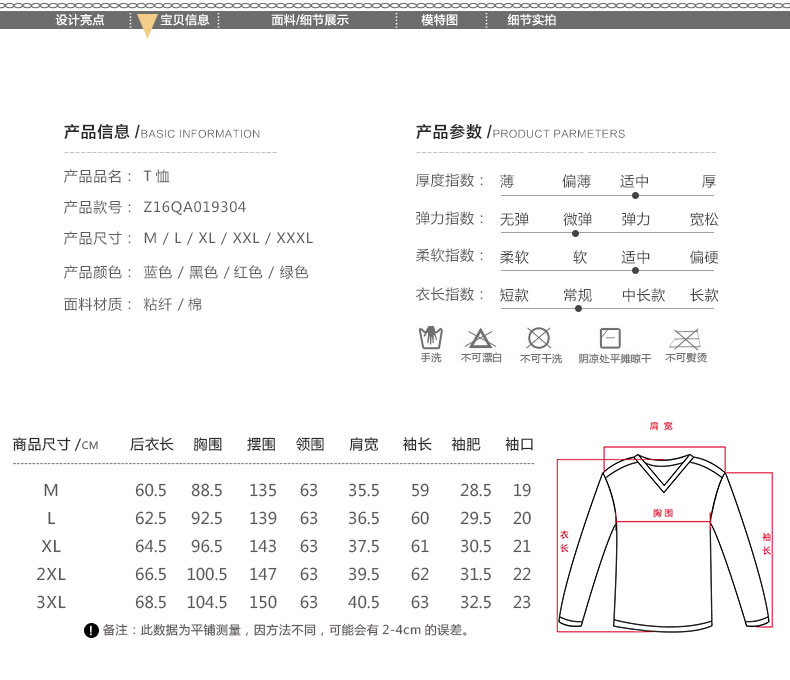Click product code Z16QA019304
The width and height of the screenshot is (790, 680).
pos(194,207)
